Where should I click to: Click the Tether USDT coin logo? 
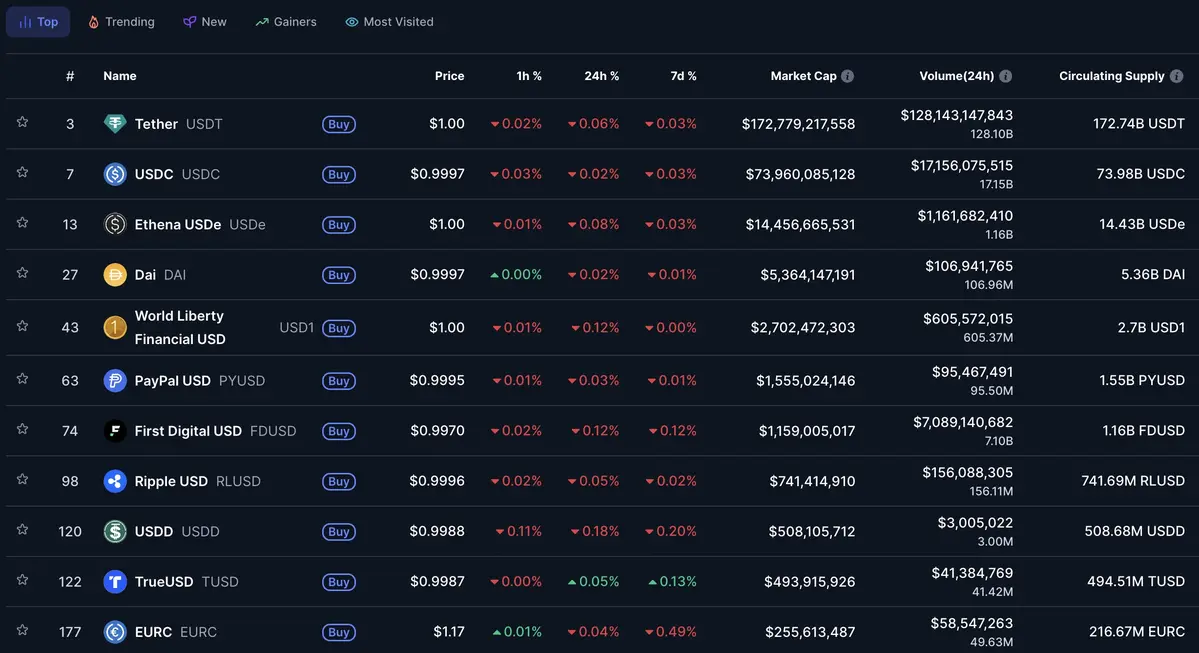point(114,123)
